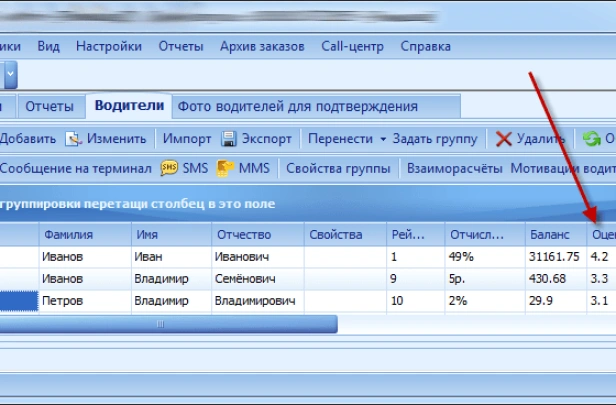The height and width of the screenshot is (405, 616).
Task: Click the MMS folder icon
Action: [x=225, y=168]
